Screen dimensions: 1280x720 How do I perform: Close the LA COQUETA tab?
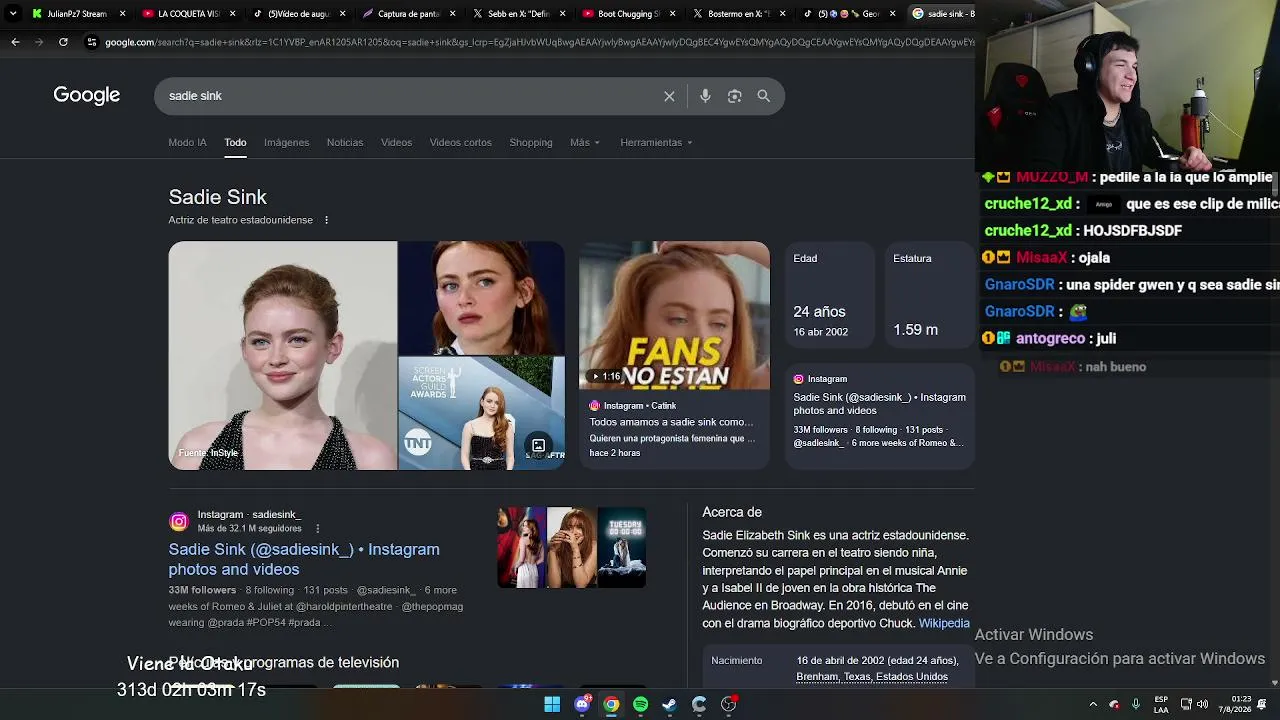click(233, 14)
